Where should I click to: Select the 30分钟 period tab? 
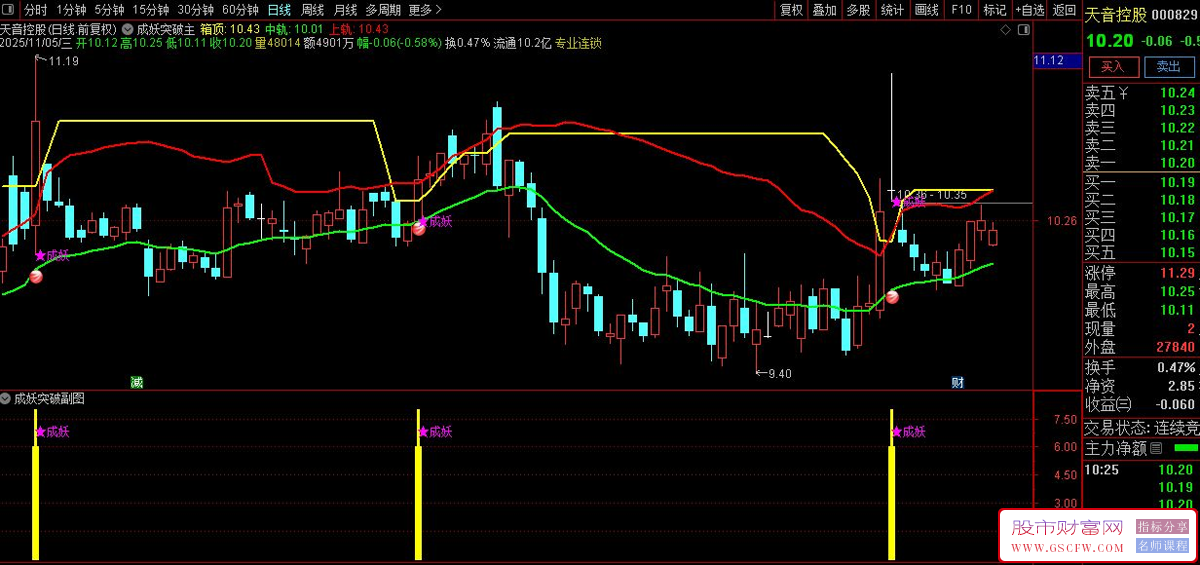click(196, 10)
